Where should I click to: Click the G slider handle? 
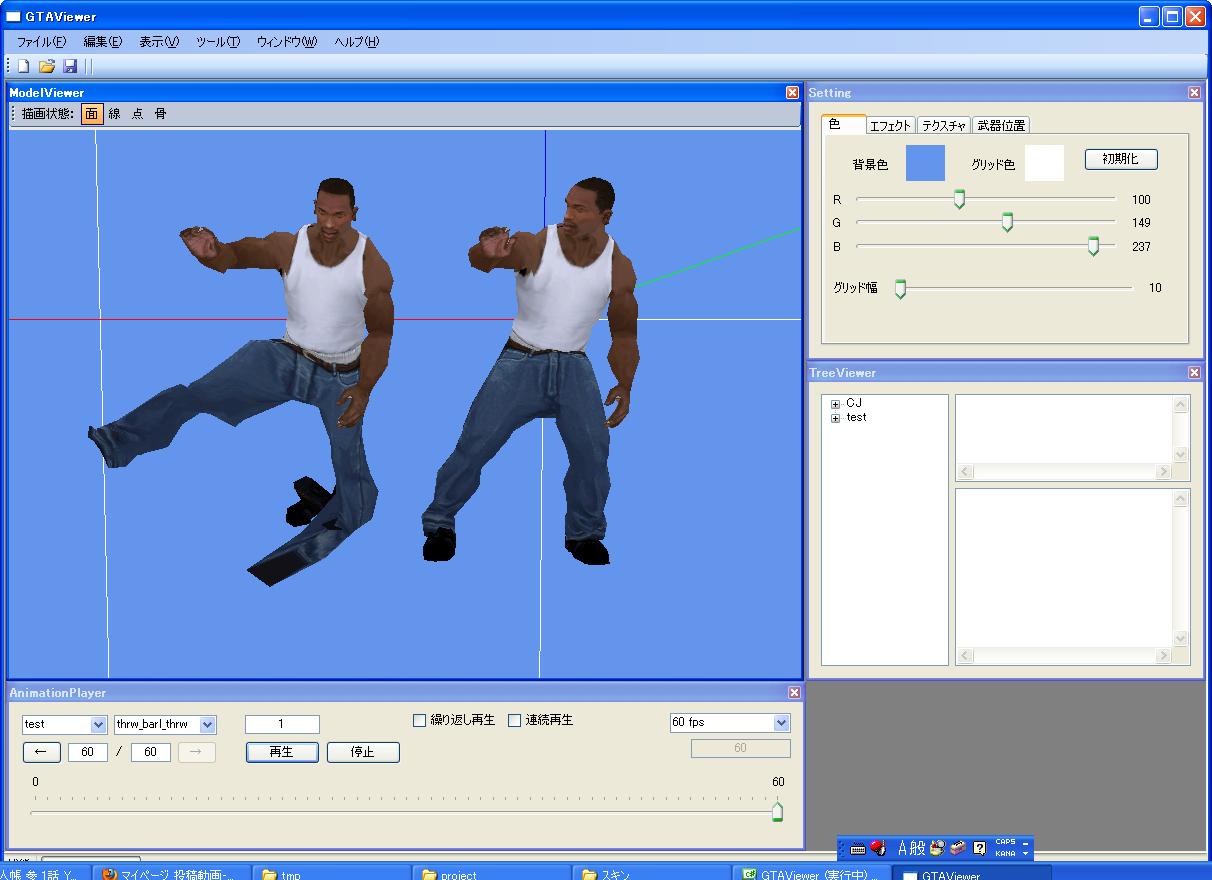[1007, 222]
